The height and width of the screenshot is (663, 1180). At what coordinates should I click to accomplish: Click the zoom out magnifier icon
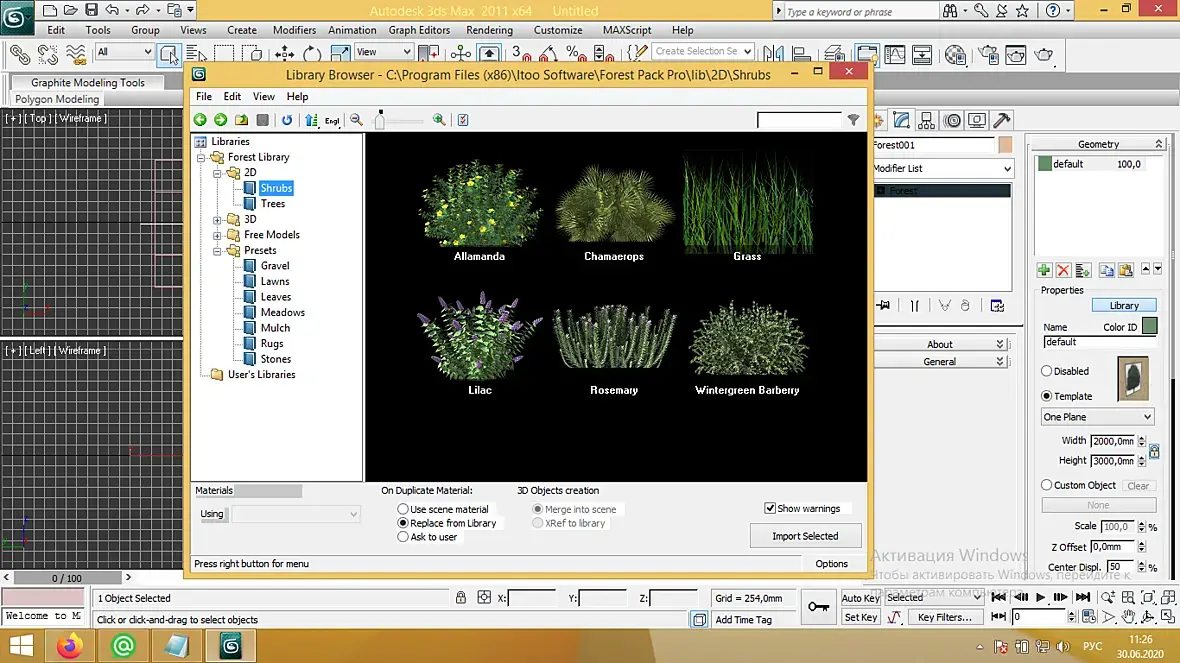click(x=356, y=120)
